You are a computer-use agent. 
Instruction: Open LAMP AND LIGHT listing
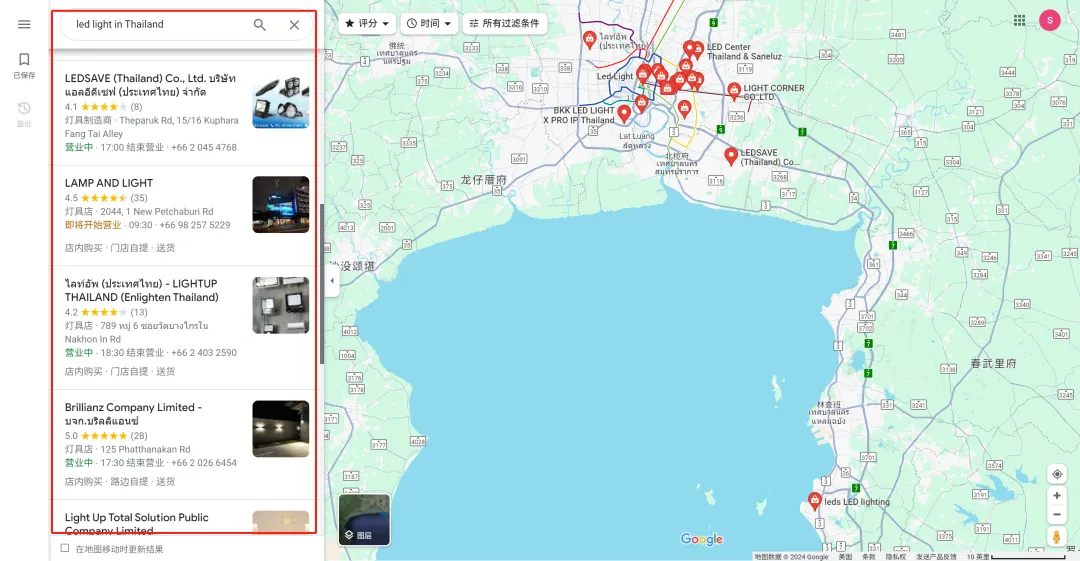click(109, 183)
